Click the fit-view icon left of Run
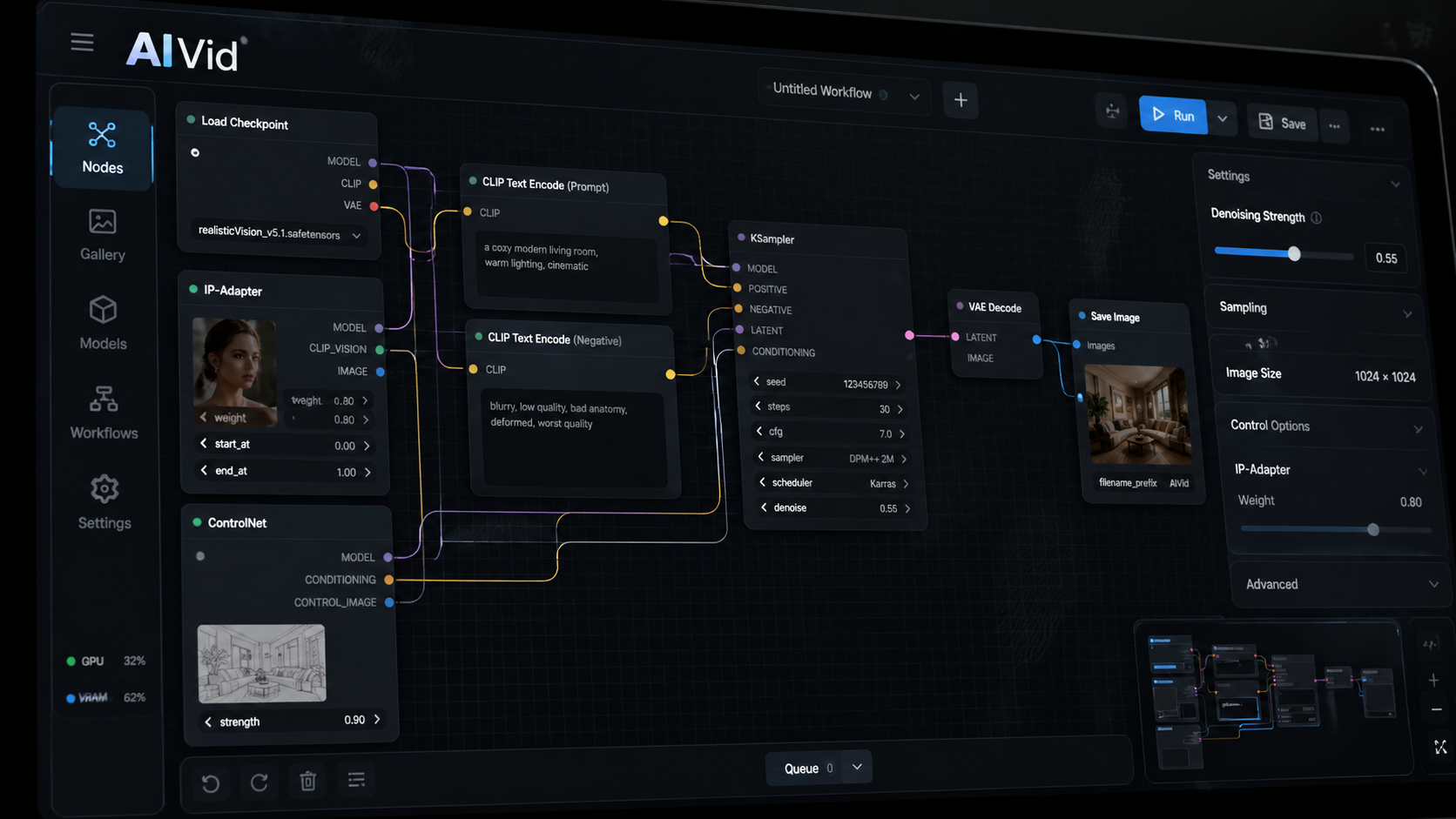1456x819 pixels. coord(1112,111)
